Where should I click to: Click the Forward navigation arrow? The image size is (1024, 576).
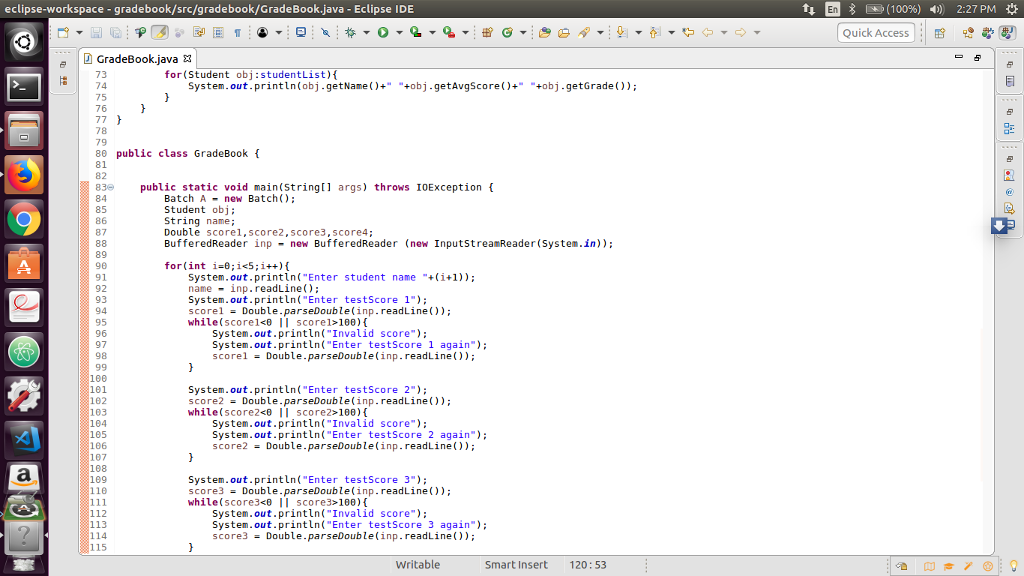[x=741, y=33]
